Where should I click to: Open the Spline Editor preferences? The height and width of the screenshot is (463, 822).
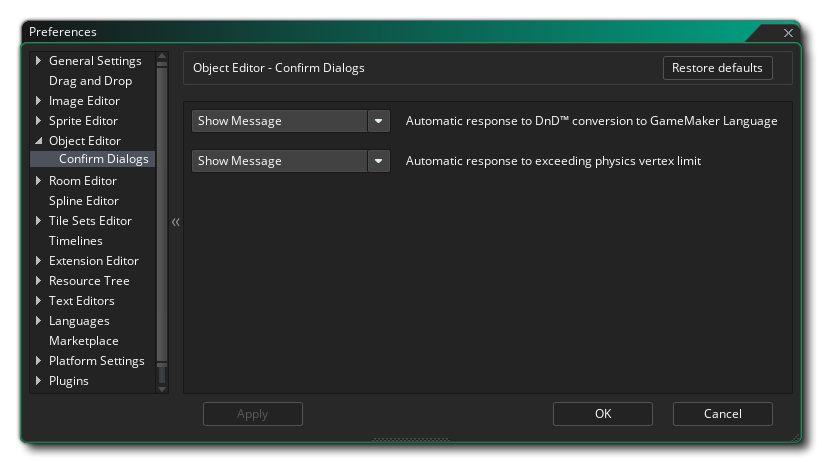click(x=83, y=201)
